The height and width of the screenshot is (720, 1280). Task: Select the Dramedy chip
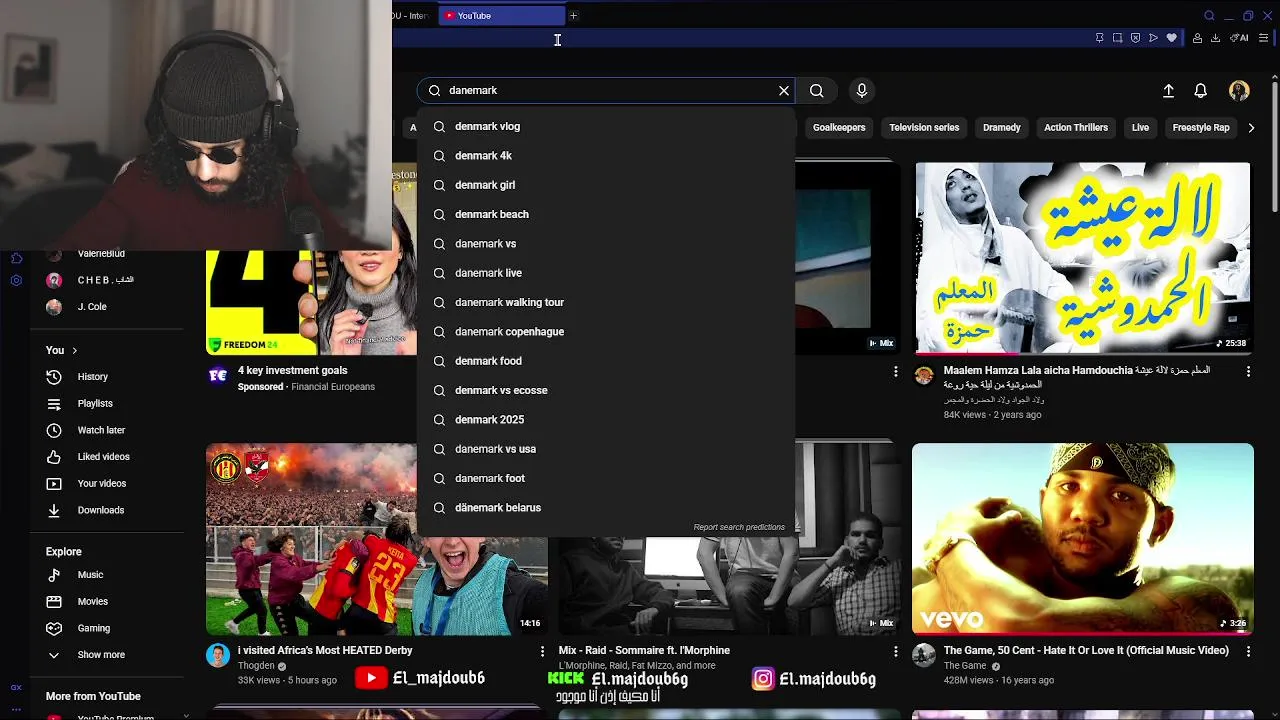[x=1002, y=128]
